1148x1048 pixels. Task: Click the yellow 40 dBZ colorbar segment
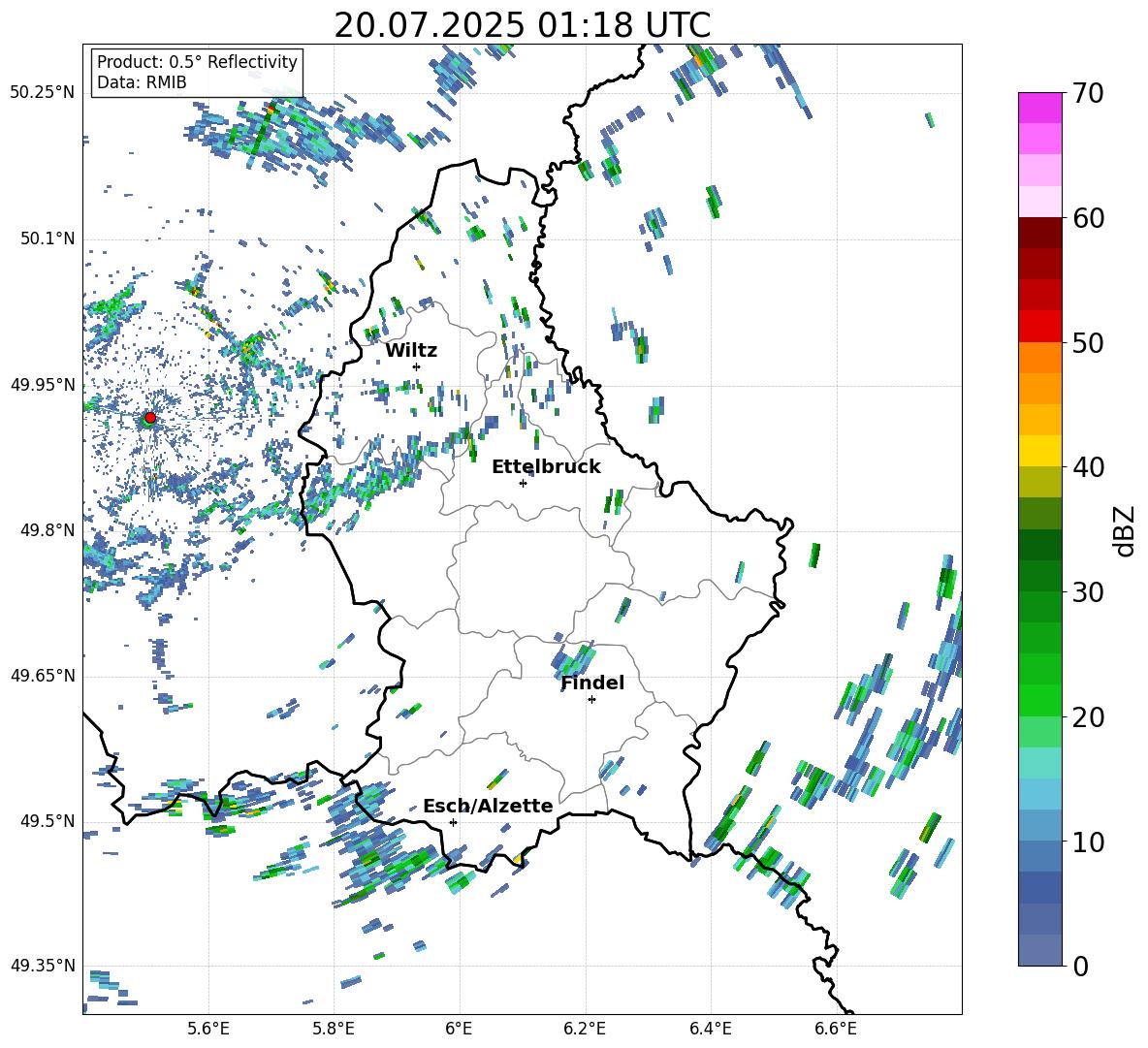pos(1039,451)
